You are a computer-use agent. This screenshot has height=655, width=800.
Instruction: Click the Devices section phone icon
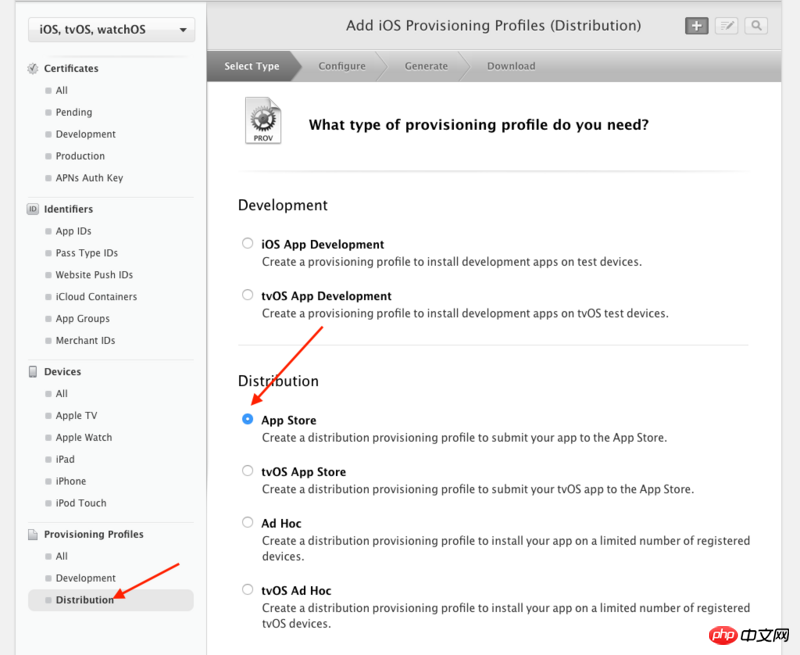tap(33, 372)
